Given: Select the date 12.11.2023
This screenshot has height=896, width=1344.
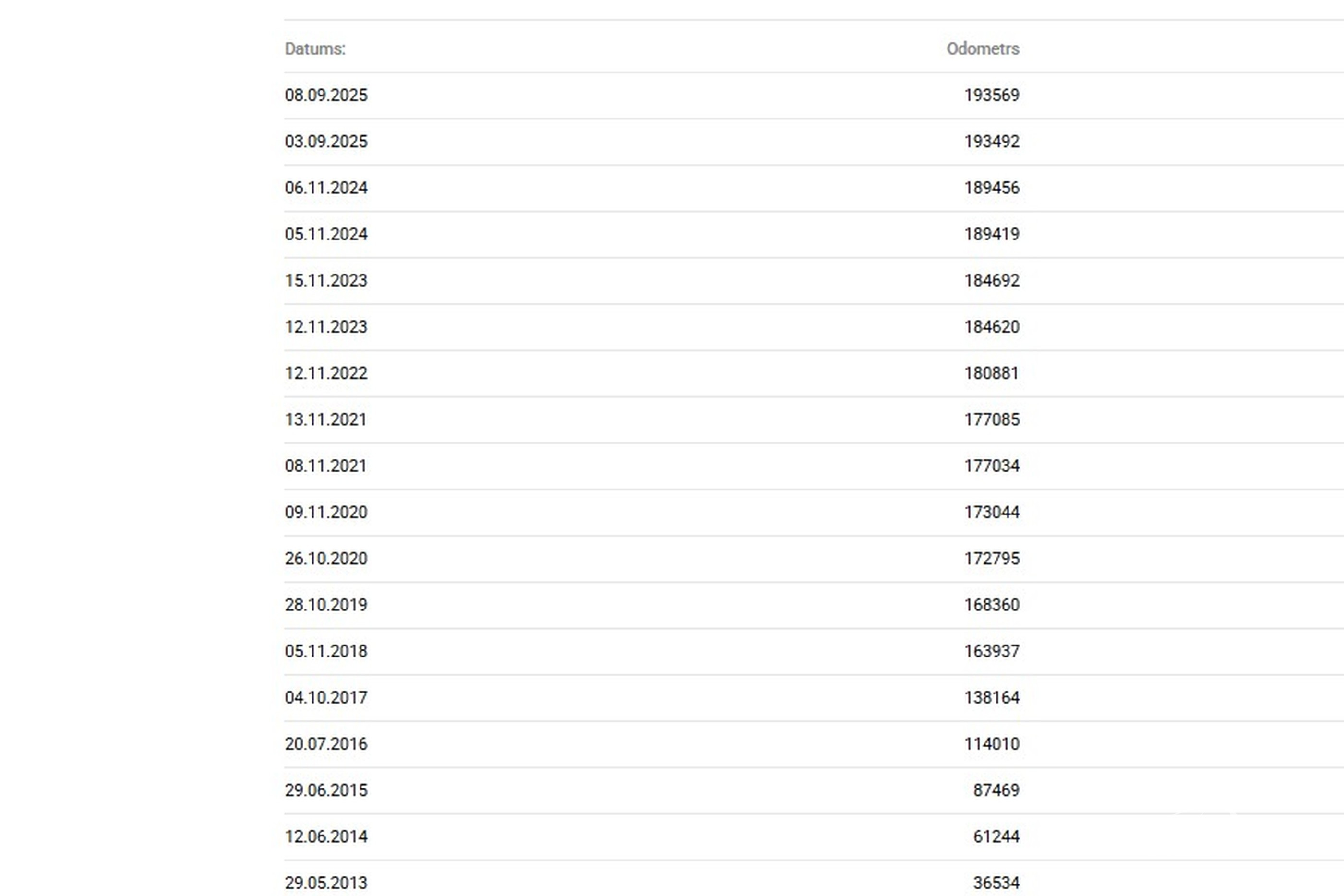Looking at the screenshot, I should pyautogui.click(x=326, y=327).
